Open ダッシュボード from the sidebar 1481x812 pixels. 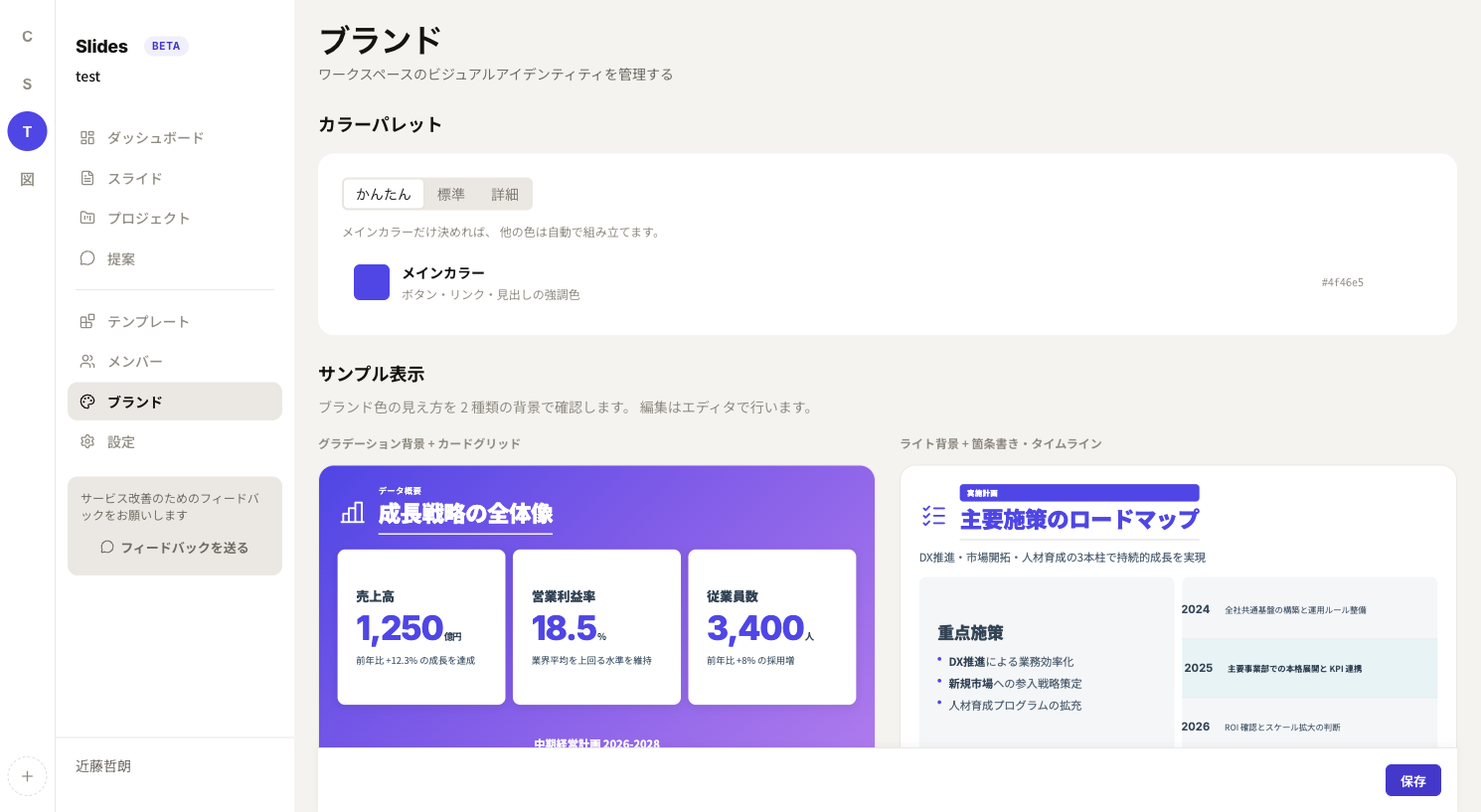coord(175,138)
